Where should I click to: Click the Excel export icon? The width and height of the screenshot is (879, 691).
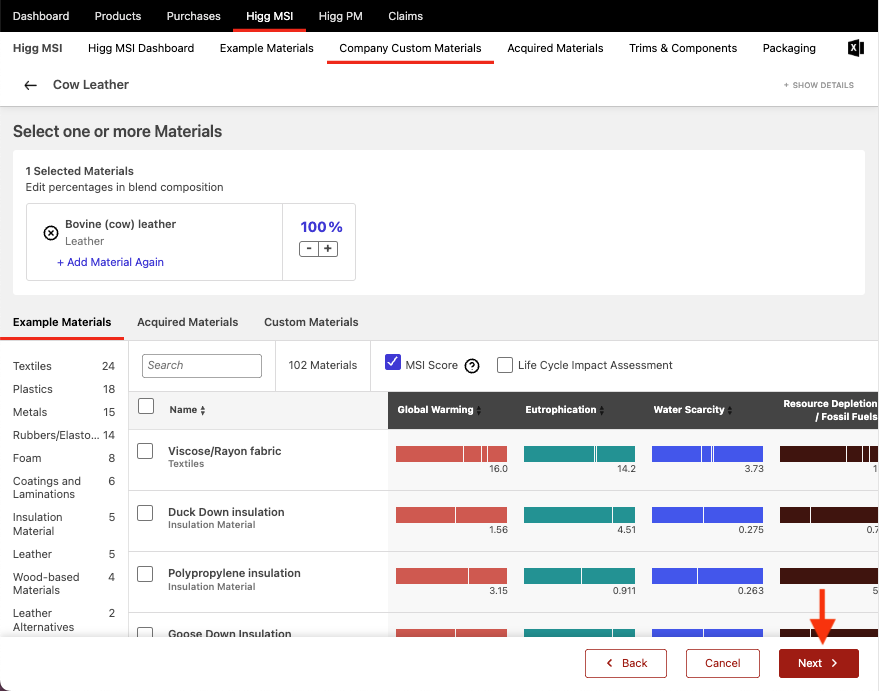855,48
